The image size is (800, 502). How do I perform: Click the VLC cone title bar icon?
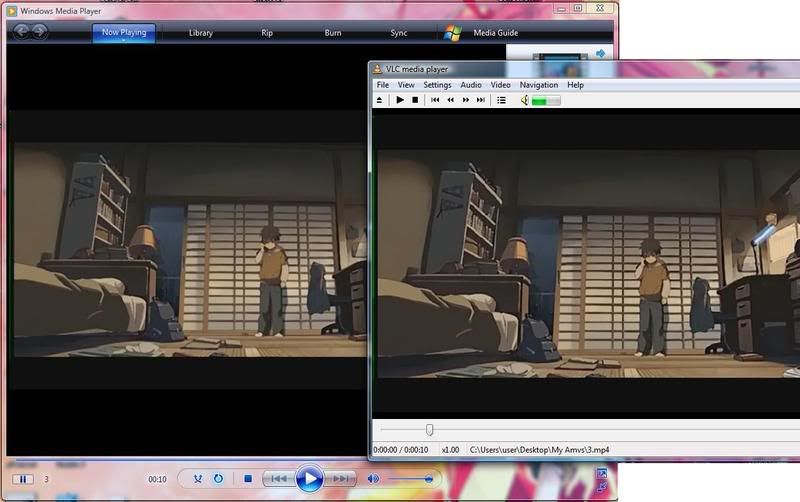point(377,69)
